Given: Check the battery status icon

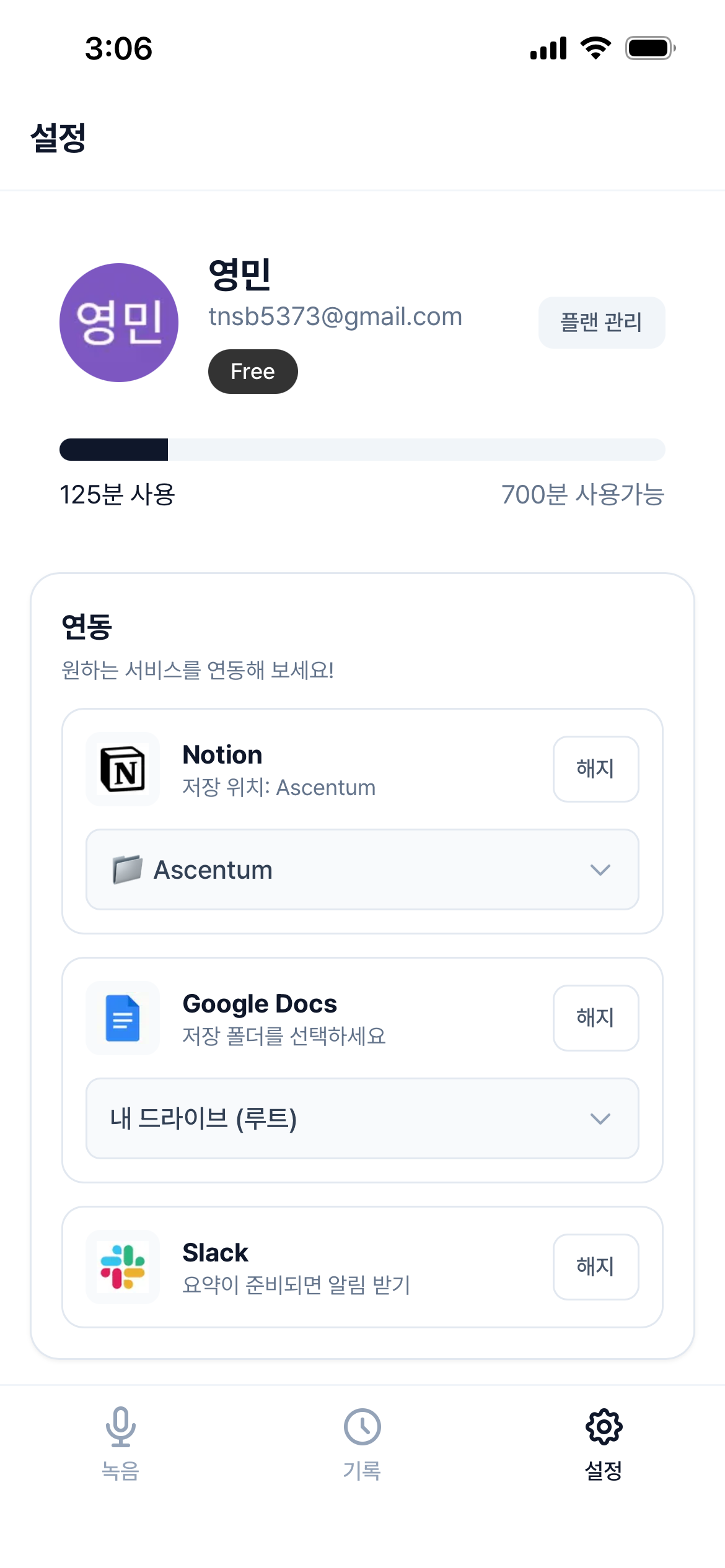Looking at the screenshot, I should point(650,48).
